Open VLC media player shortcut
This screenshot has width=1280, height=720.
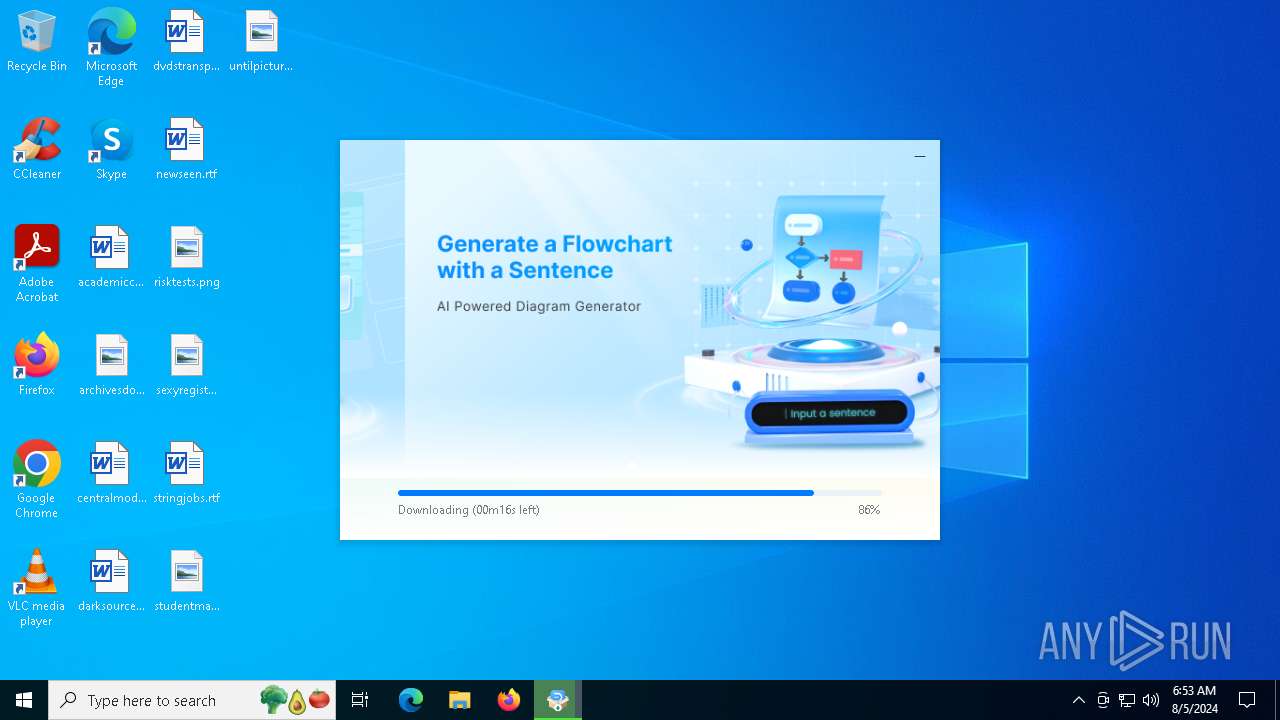pyautogui.click(x=37, y=588)
